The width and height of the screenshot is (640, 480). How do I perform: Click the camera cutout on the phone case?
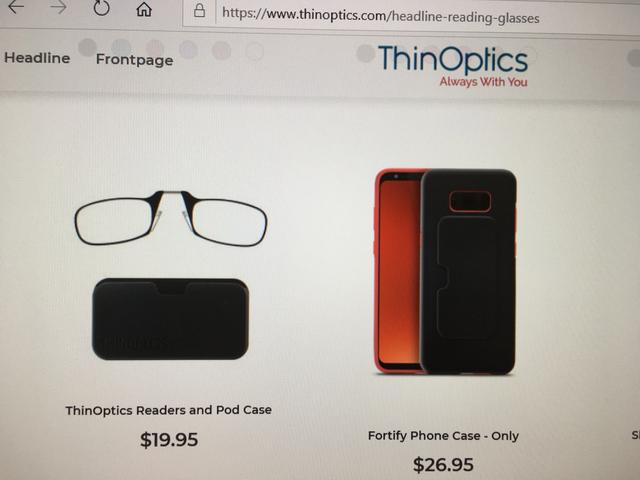pos(470,202)
